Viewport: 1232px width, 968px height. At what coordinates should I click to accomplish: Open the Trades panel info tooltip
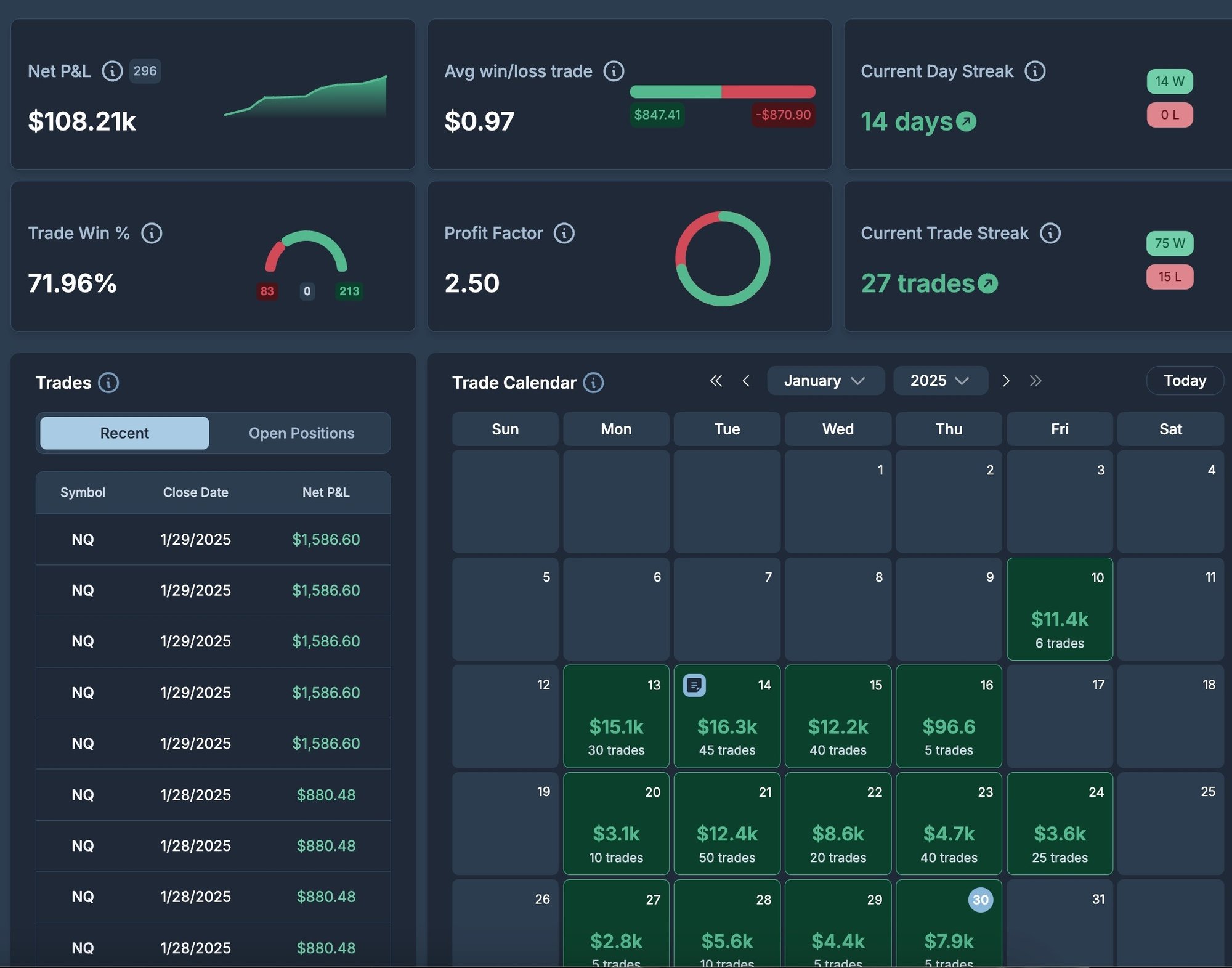(109, 383)
